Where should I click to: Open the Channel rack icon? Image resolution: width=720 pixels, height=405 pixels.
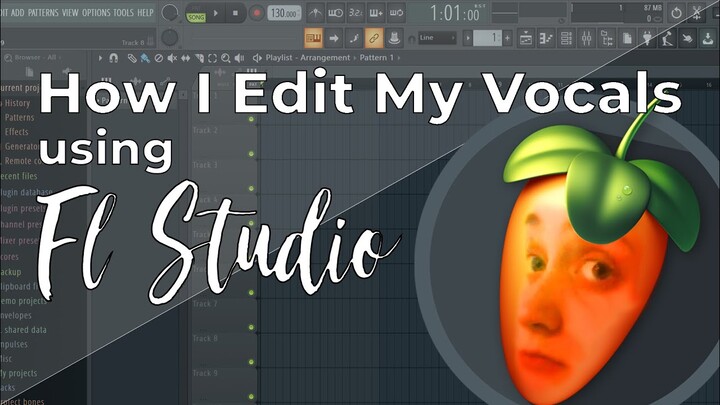click(566, 39)
